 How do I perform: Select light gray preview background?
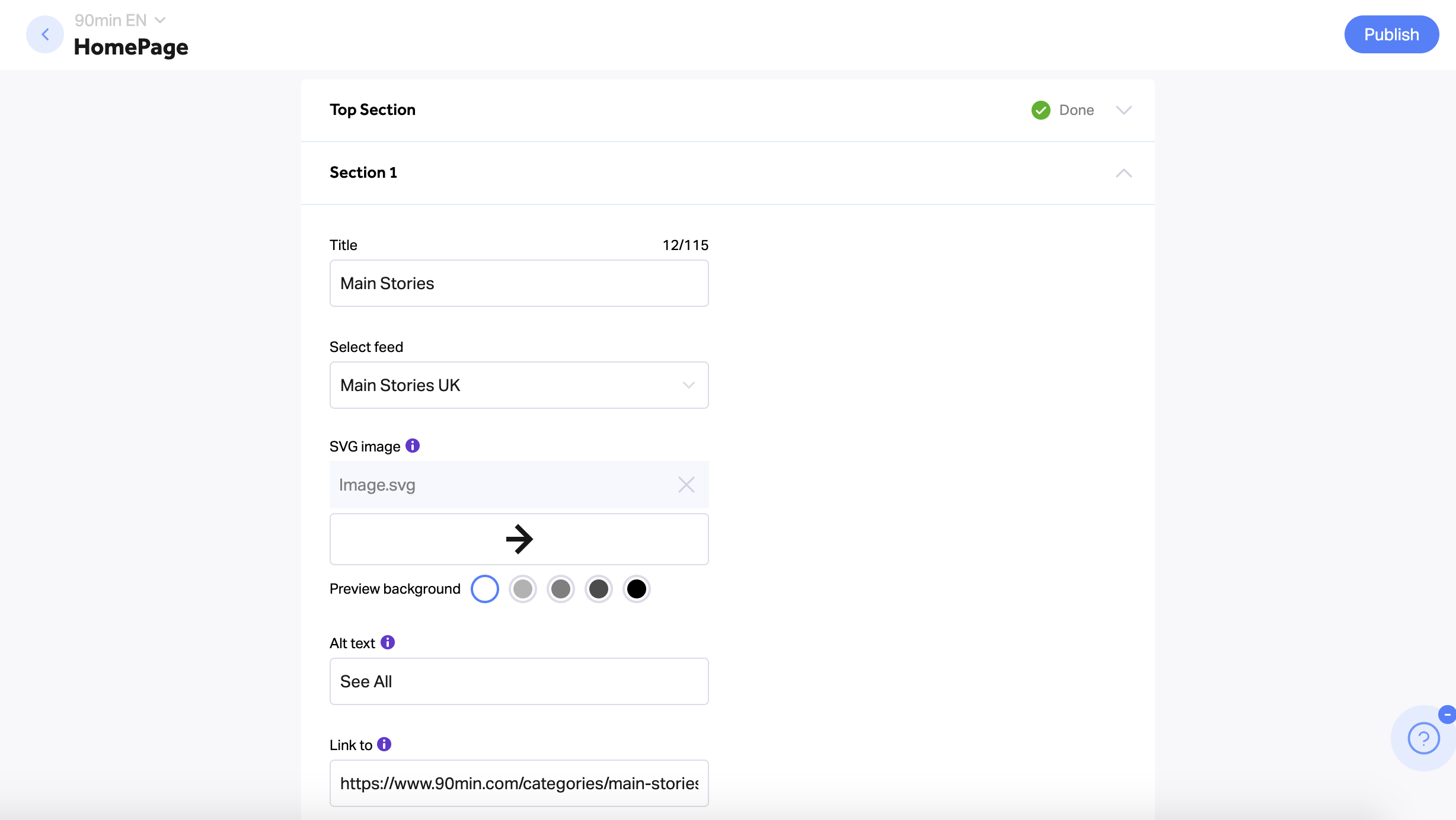coord(523,589)
